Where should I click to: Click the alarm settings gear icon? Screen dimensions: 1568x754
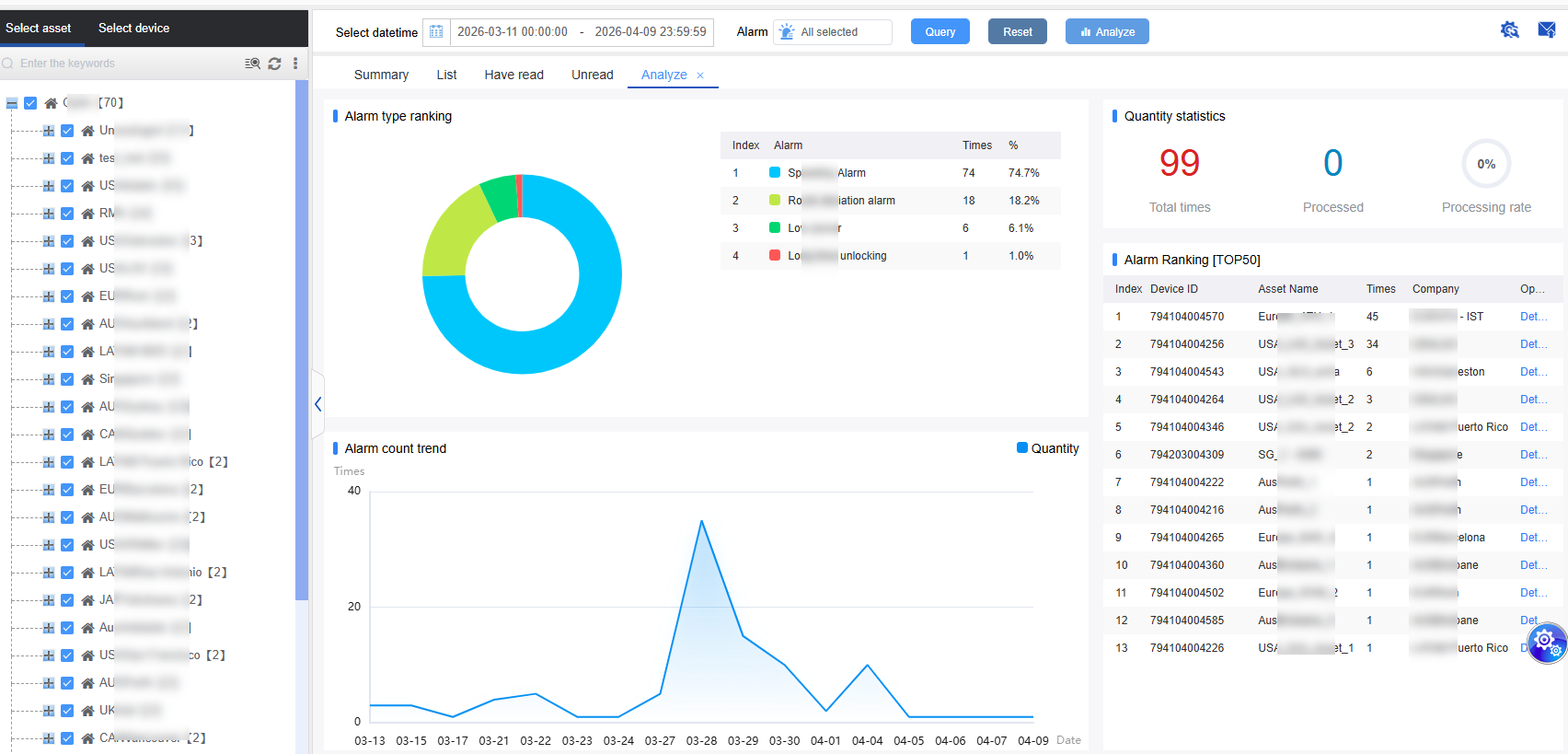pos(1509,30)
